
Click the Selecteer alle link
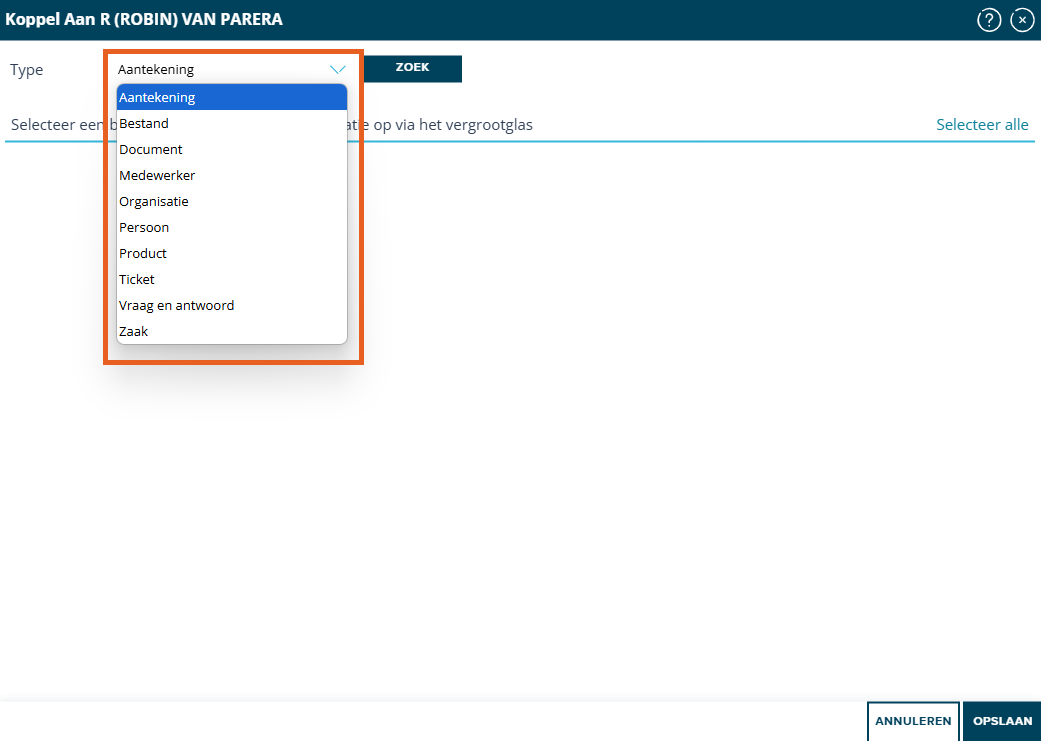(982, 124)
